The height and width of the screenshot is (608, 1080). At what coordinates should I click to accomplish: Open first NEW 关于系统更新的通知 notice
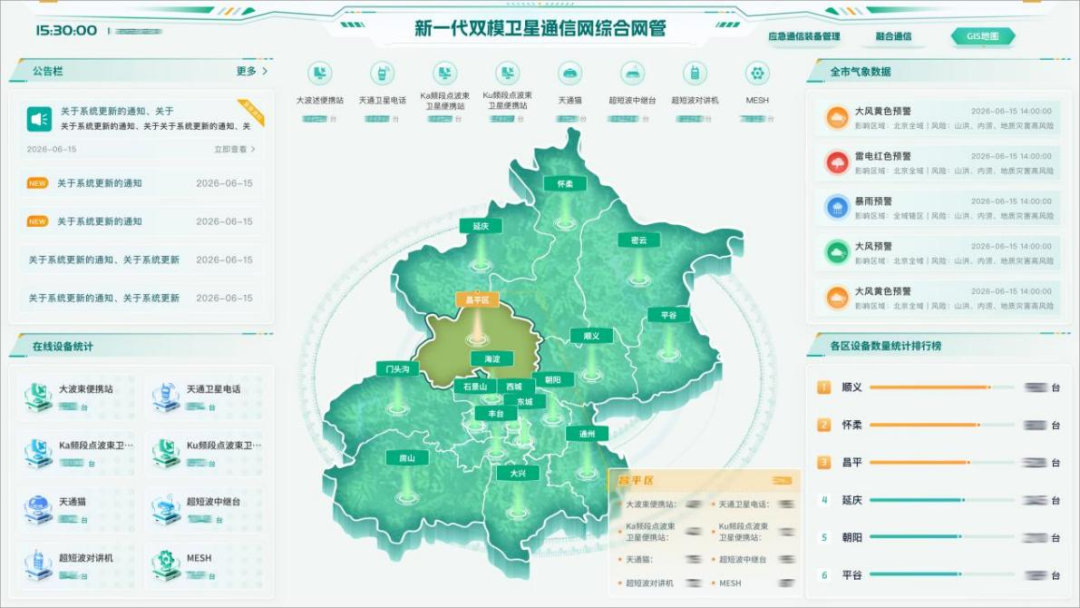point(140,183)
